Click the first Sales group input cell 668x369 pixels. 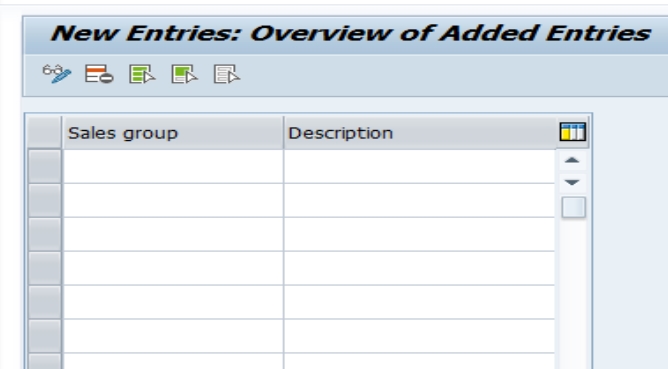click(x=173, y=166)
